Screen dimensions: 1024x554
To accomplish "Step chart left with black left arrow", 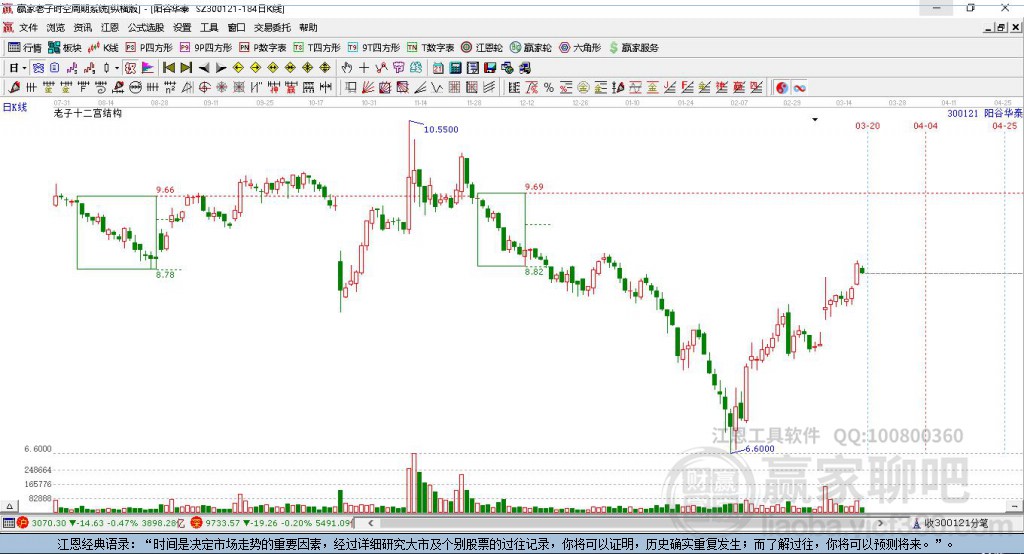I will tap(204, 68).
